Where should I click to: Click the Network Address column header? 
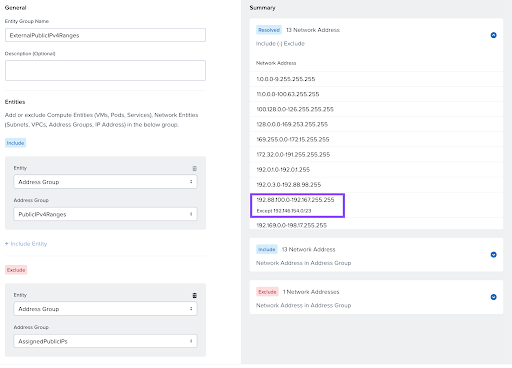click(x=276, y=63)
